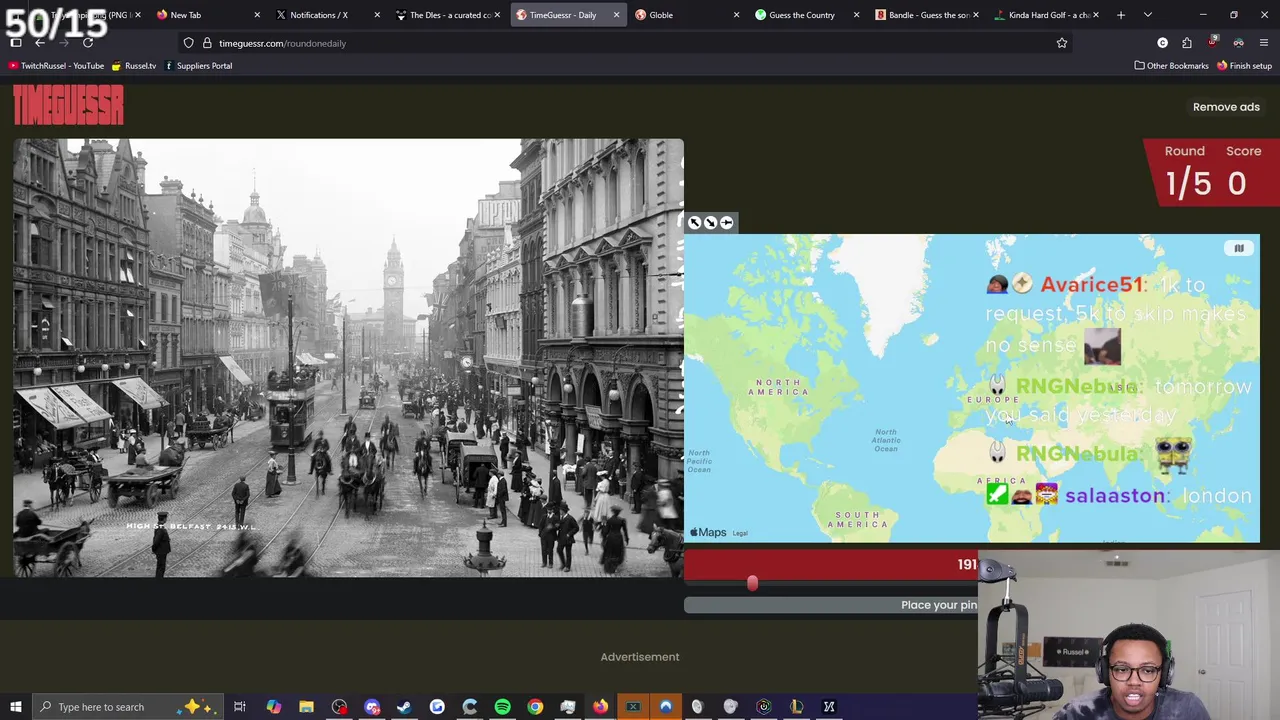The height and width of the screenshot is (720, 1280).
Task: Close the TimeGuessr - Daily tab
Action: tap(616, 15)
